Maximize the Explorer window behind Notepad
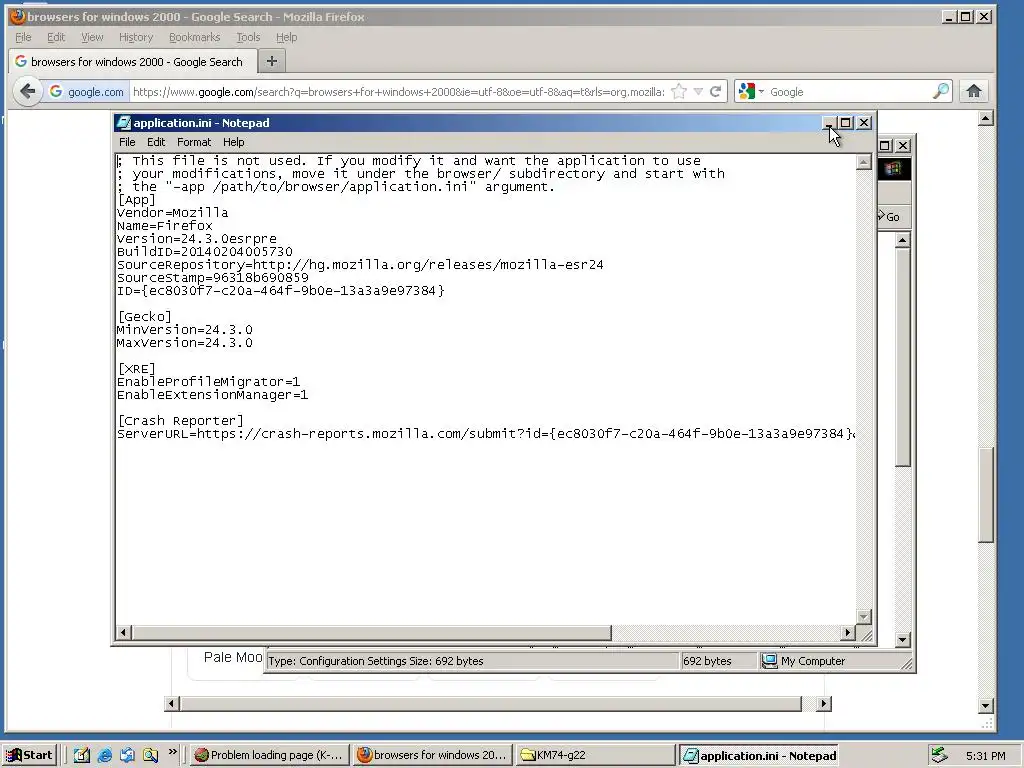This screenshot has height=768, width=1024. 885,146
